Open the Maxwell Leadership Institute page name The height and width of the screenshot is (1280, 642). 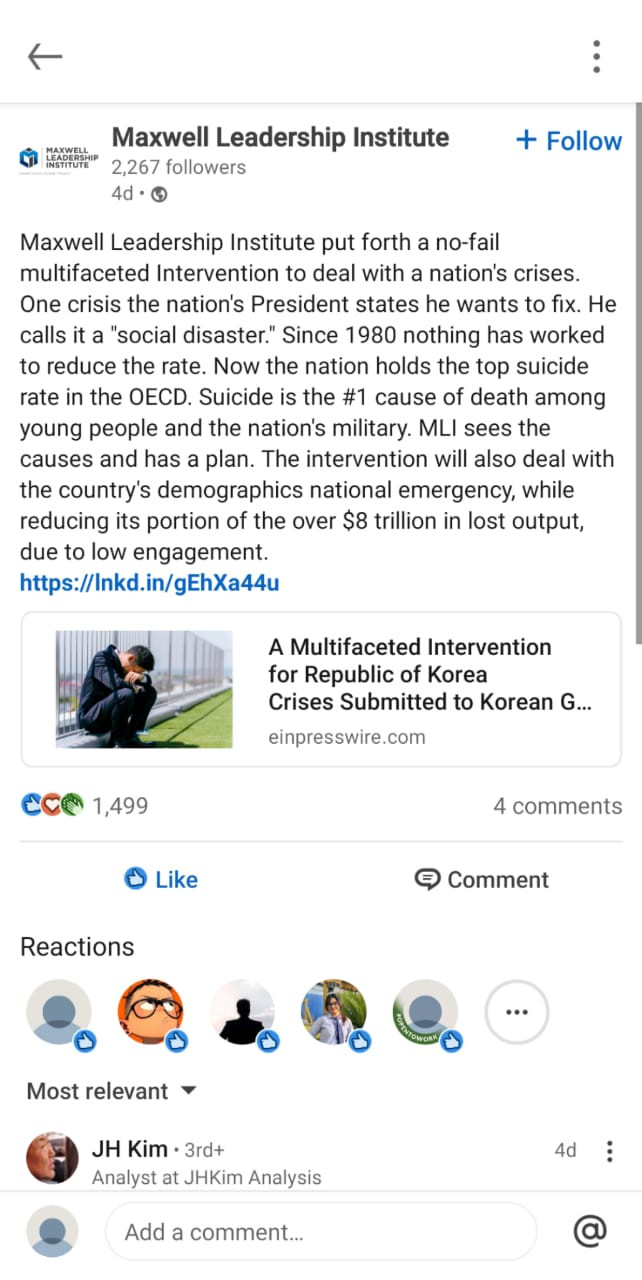coord(281,137)
